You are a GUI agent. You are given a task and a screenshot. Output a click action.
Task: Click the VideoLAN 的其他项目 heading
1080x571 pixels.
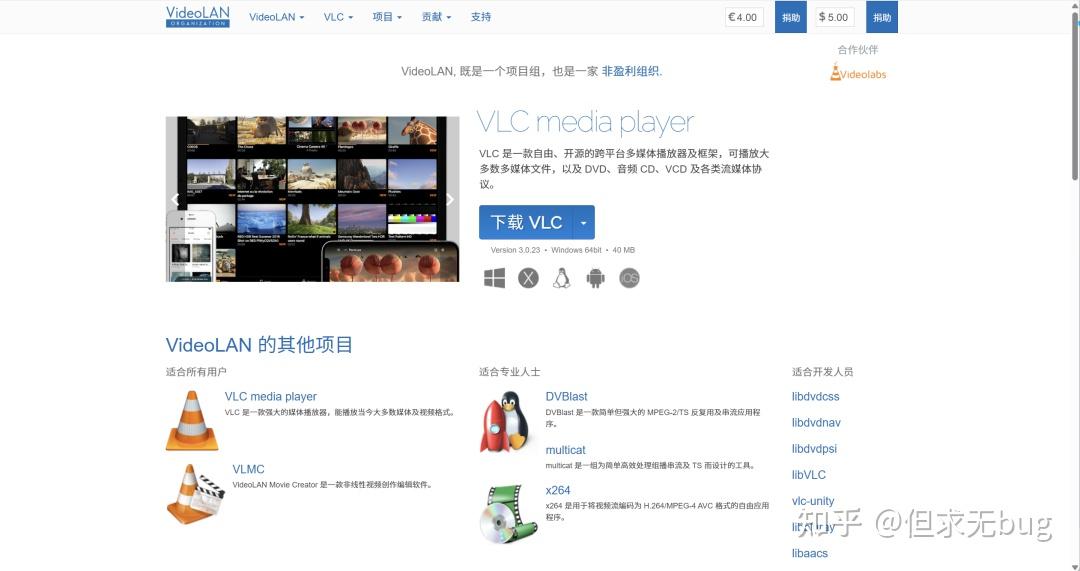(x=259, y=344)
